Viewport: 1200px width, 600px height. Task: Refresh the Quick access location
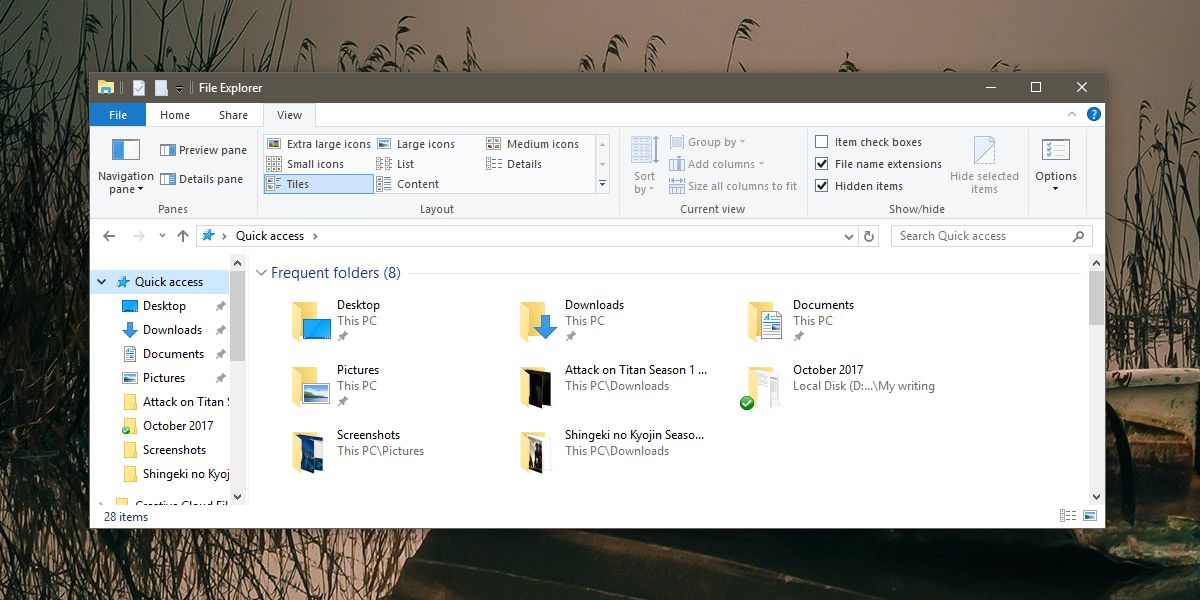click(x=869, y=236)
